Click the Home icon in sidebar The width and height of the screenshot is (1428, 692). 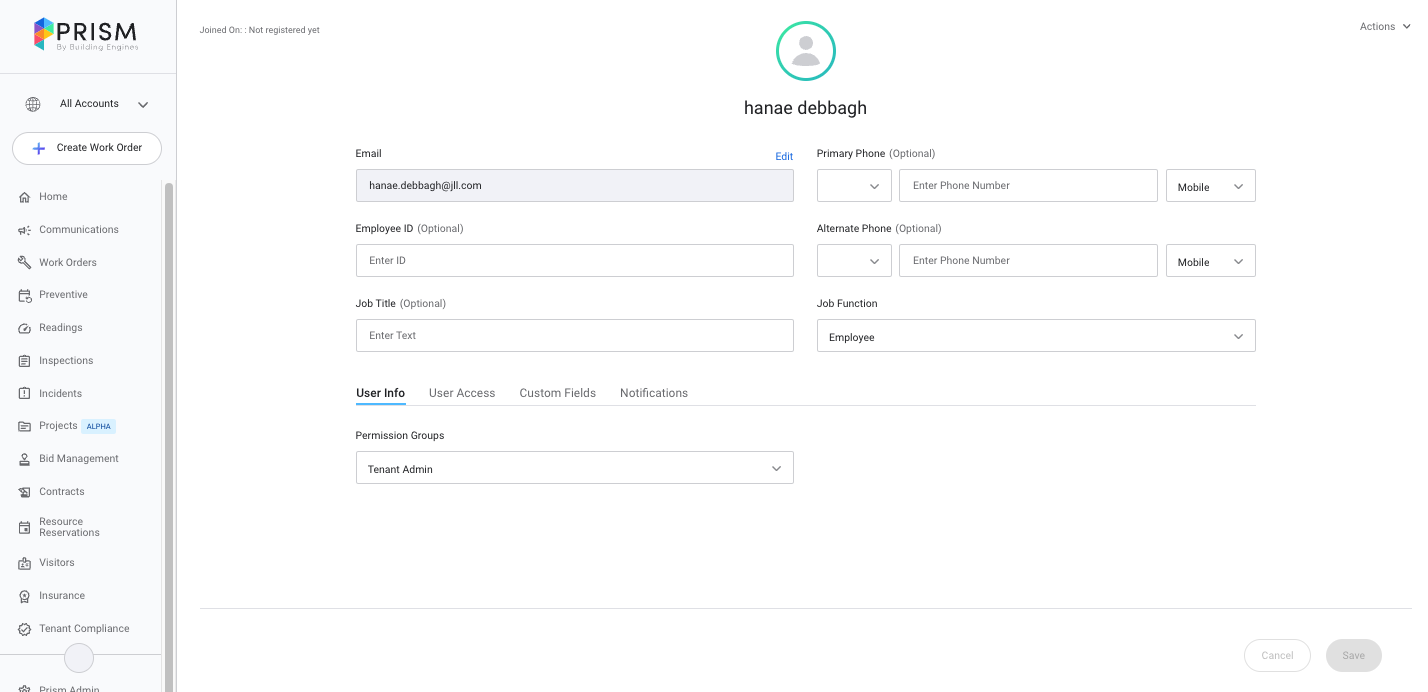[25, 197]
